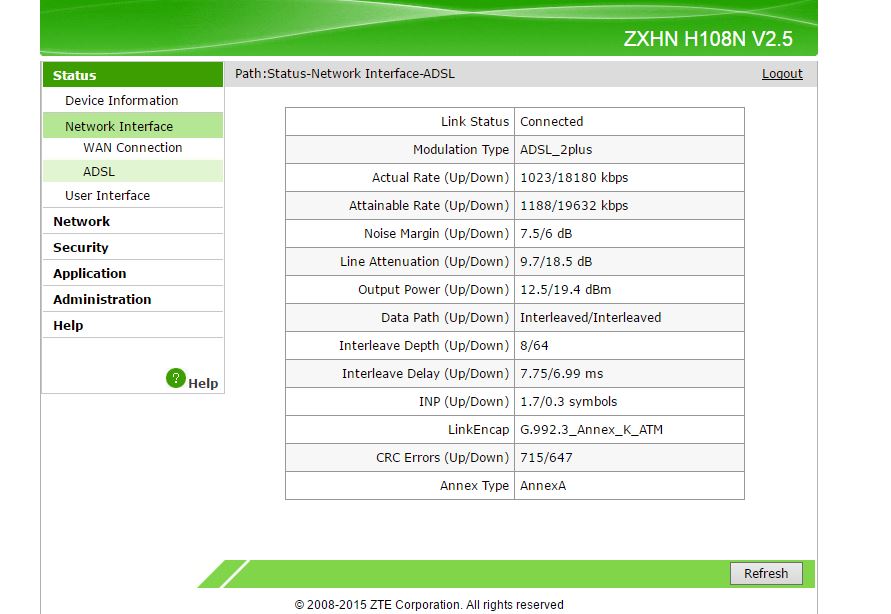The width and height of the screenshot is (891, 614).
Task: Click the Interleave Delay (Up/Down) label
Action: (426, 374)
